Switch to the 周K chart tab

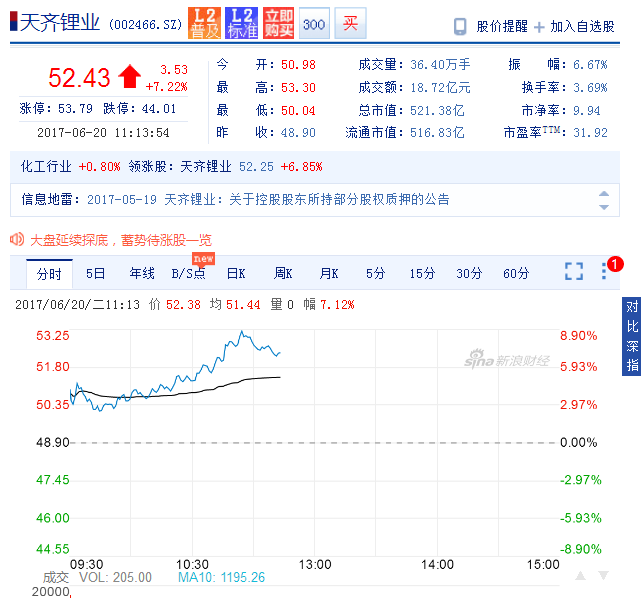[282, 273]
